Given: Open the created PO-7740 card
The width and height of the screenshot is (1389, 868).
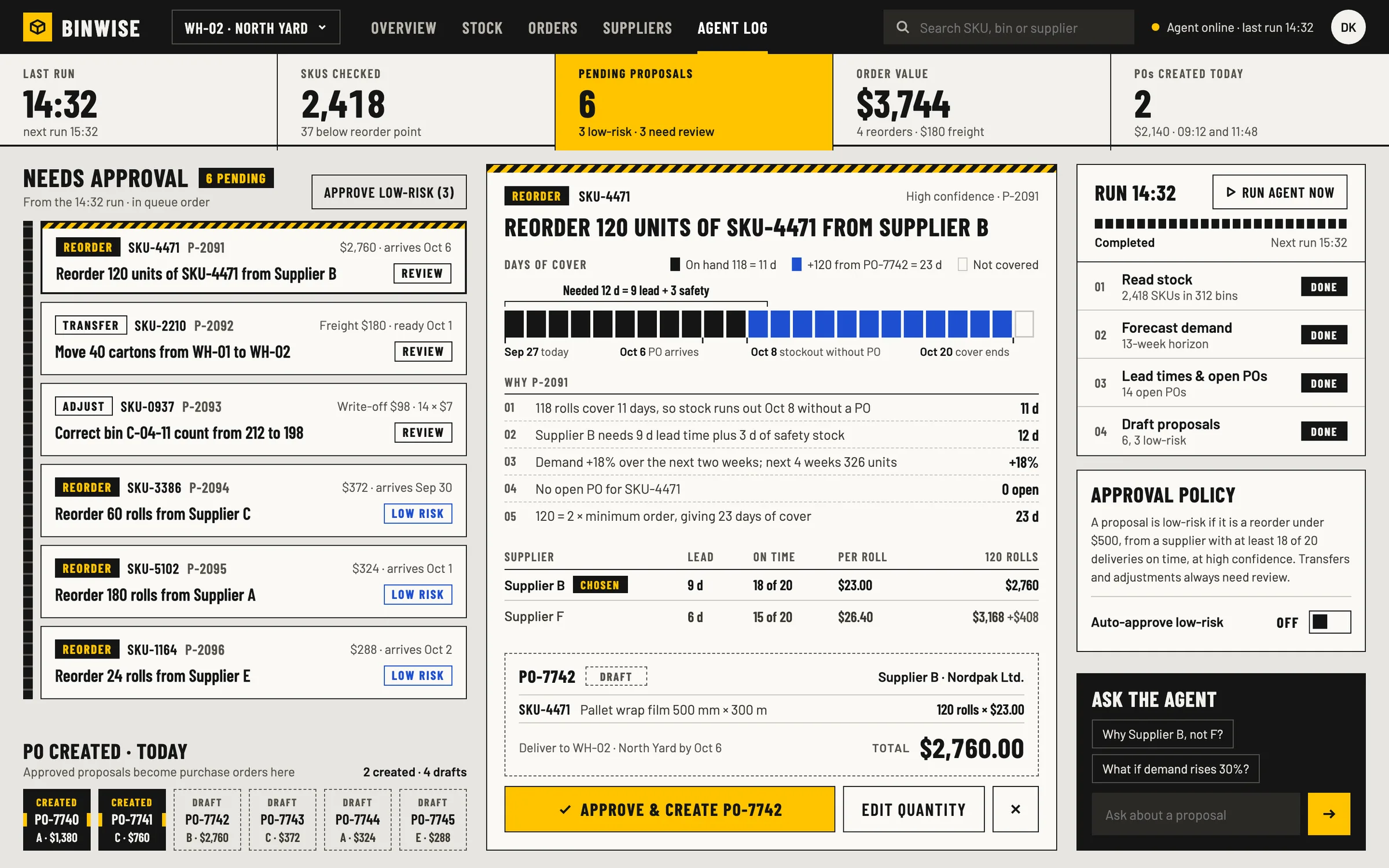Looking at the screenshot, I should [x=57, y=819].
